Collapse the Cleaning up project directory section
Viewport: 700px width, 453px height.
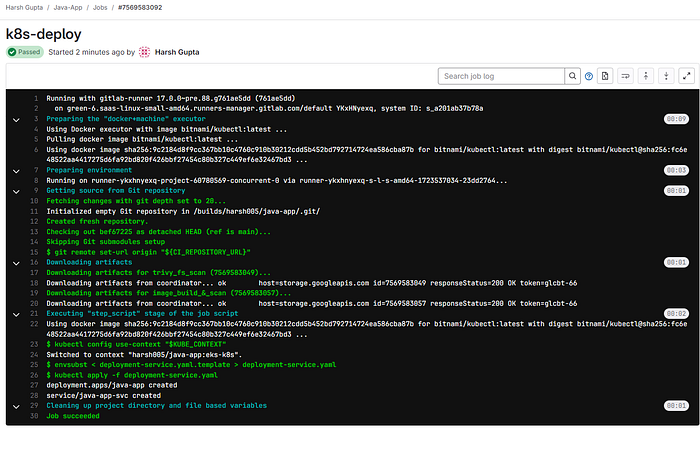click(x=16, y=407)
